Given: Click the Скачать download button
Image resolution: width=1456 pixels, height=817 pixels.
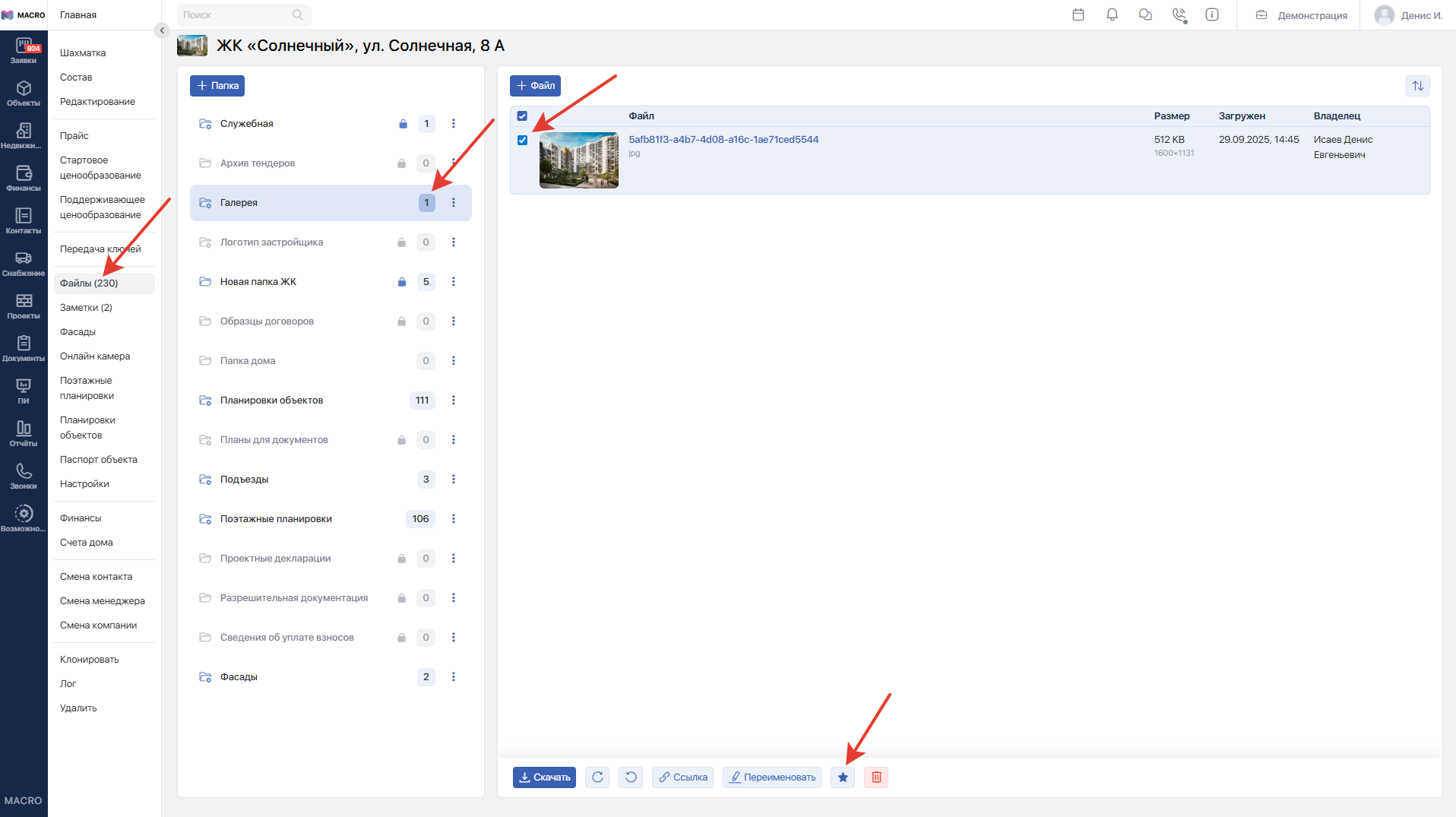Looking at the screenshot, I should coord(544,777).
